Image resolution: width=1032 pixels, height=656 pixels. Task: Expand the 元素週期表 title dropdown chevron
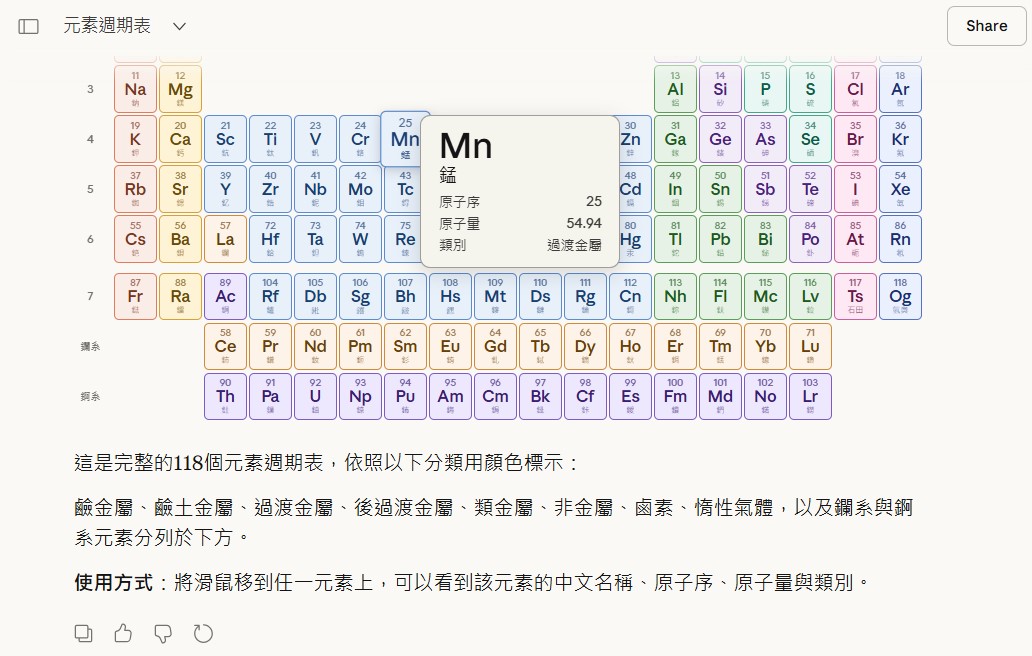(x=179, y=26)
